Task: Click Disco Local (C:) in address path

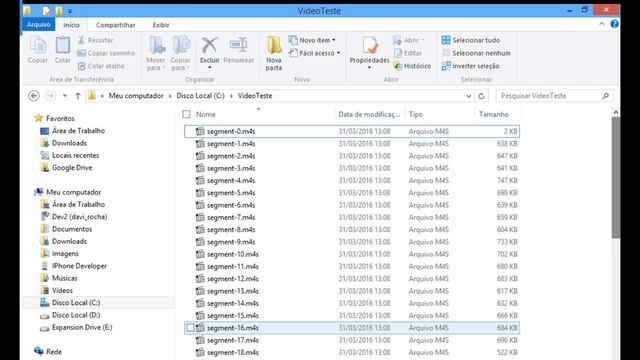Action: 200,96
